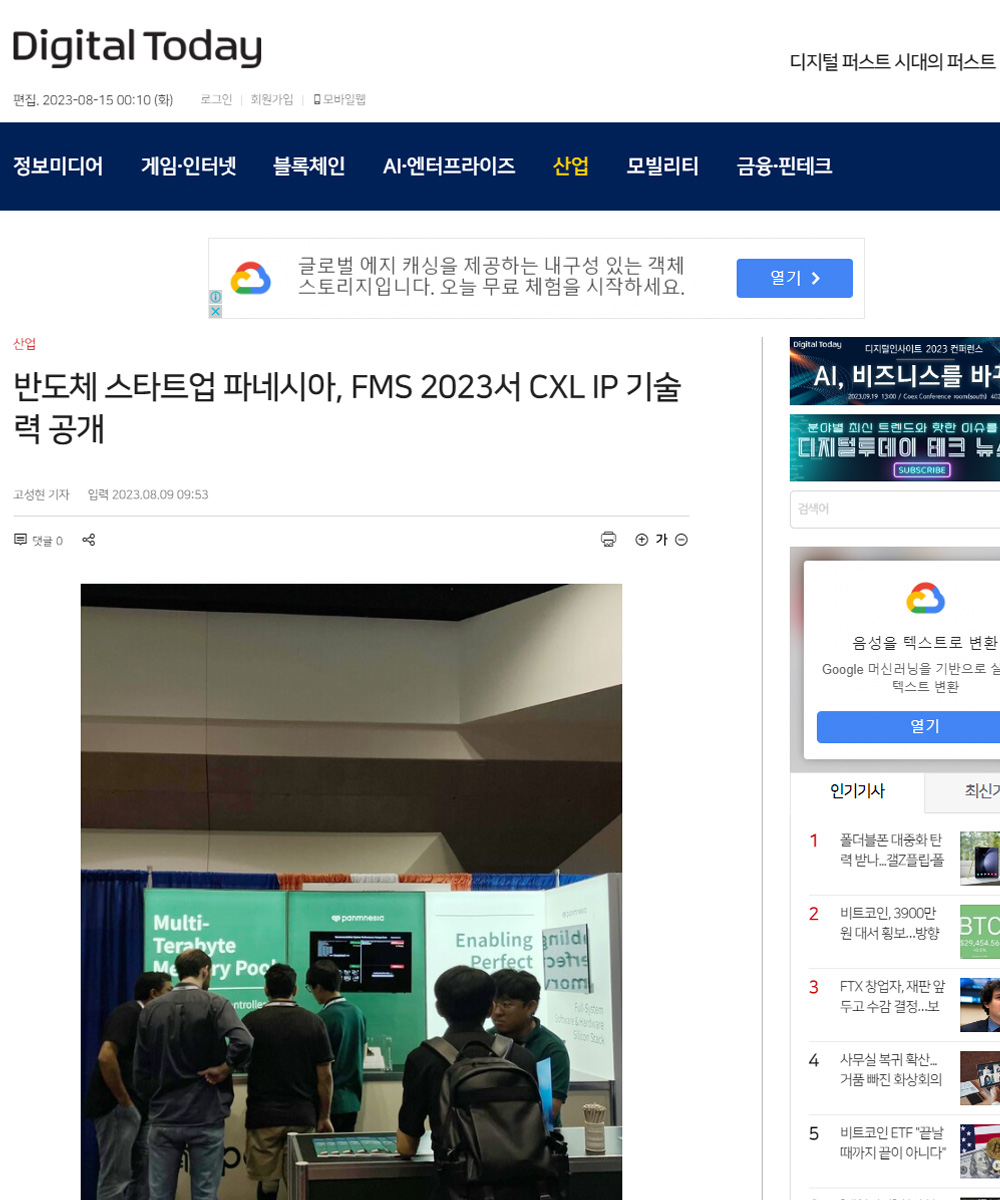Reset font size with 가 icon
Image resolution: width=1000 pixels, height=1200 pixels.
661,540
